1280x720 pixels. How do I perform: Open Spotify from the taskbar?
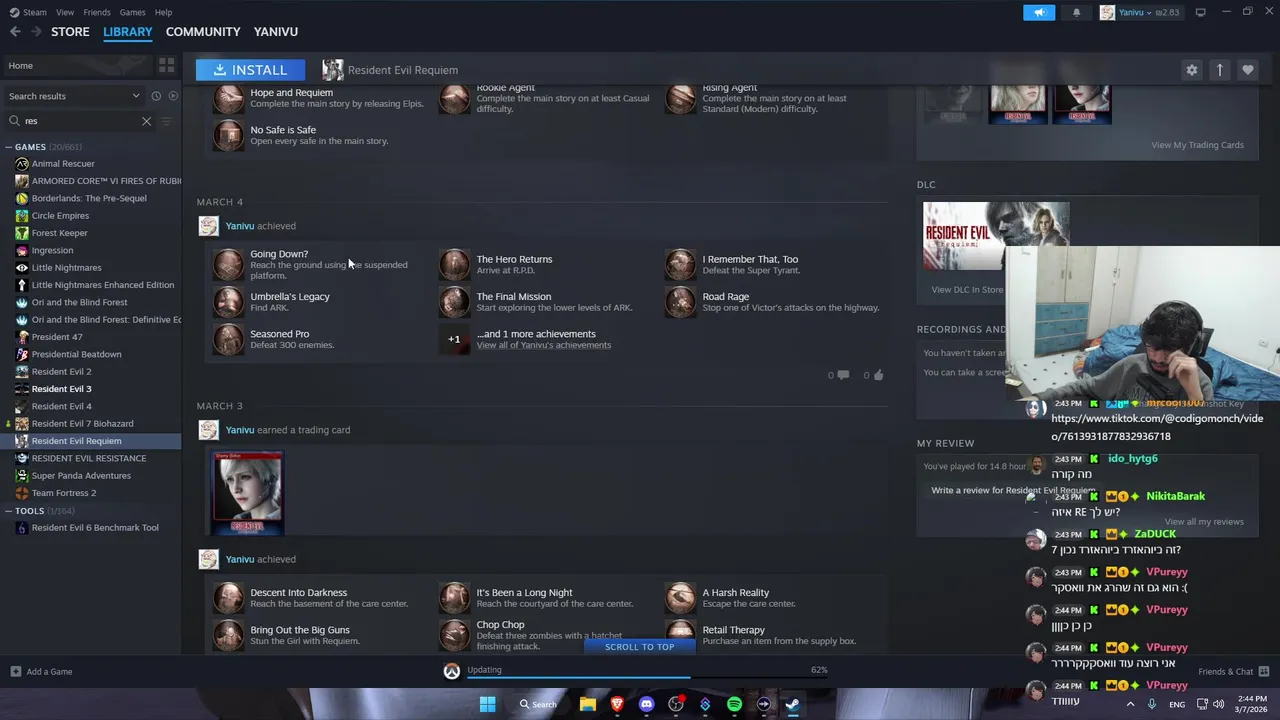coord(734,704)
